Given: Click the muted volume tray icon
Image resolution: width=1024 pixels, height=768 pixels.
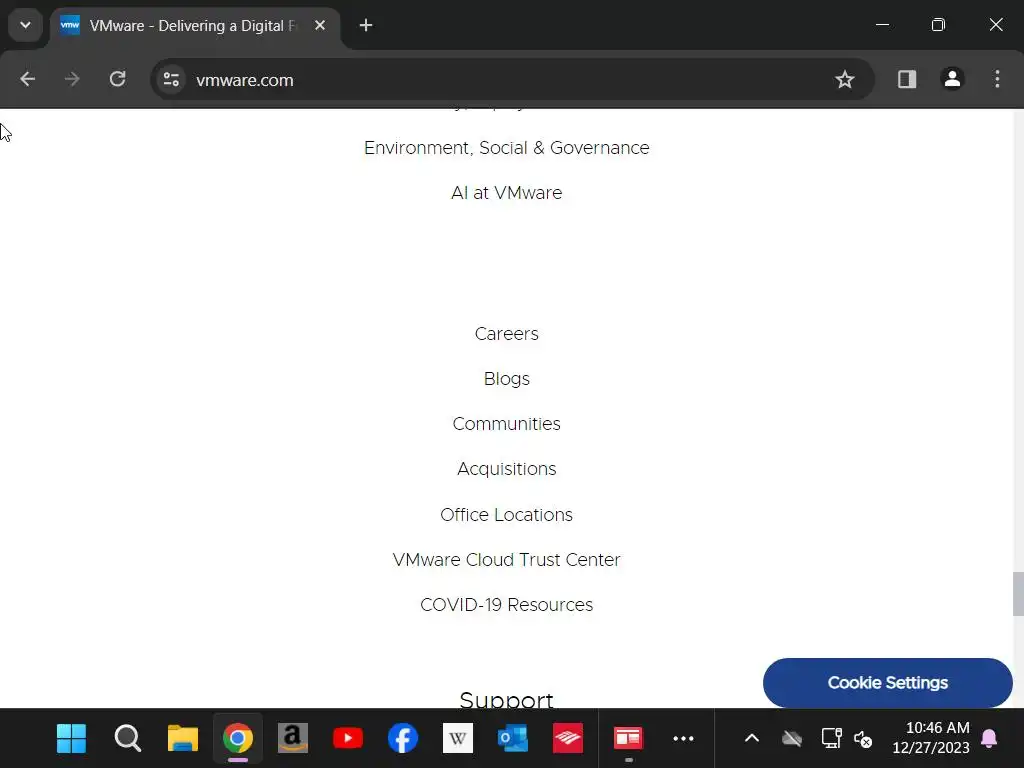Looking at the screenshot, I should pyautogui.click(x=863, y=739).
